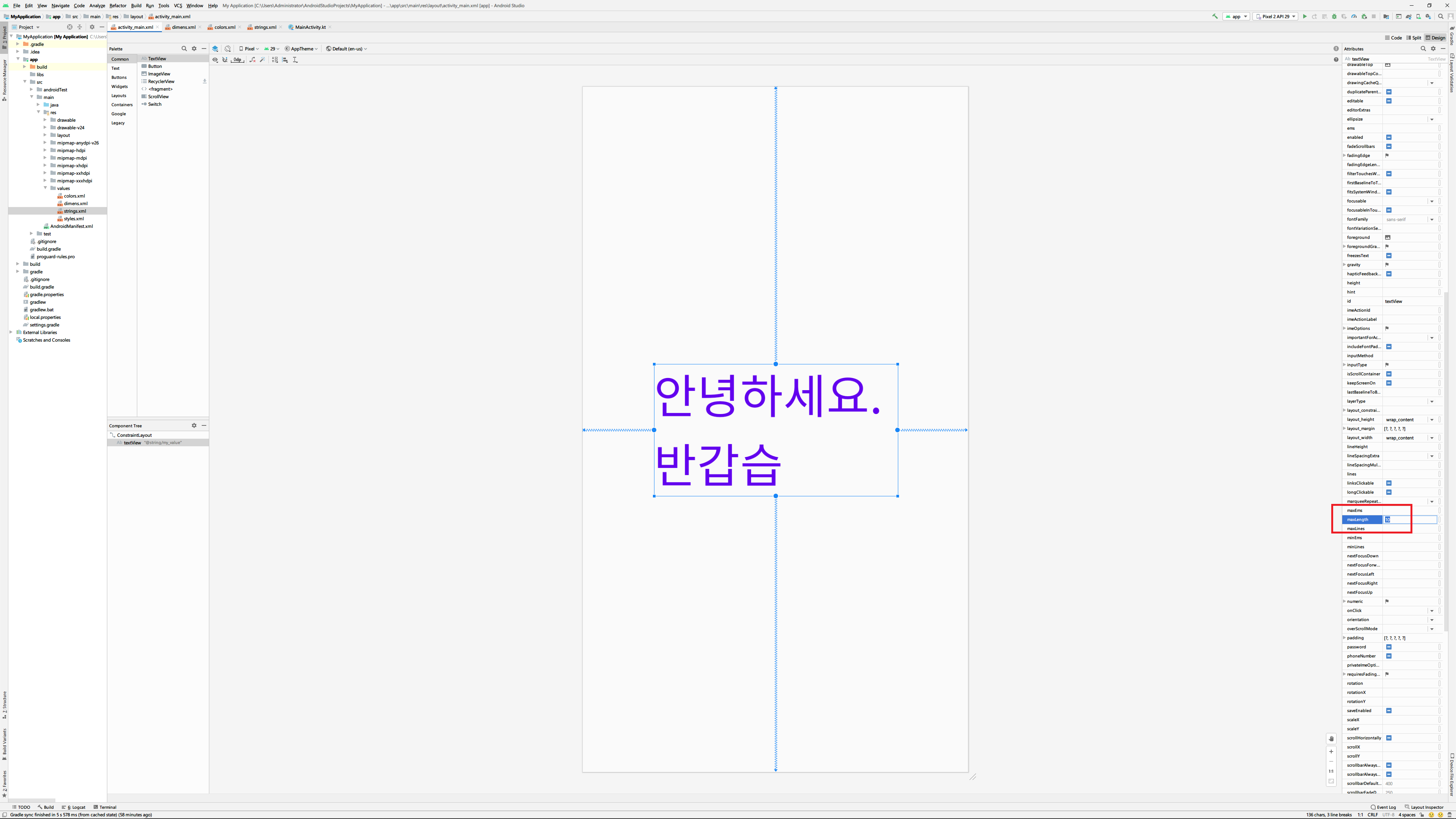Open the Profiler gauge icon
The image size is (1456, 819).
[x=1354, y=16]
